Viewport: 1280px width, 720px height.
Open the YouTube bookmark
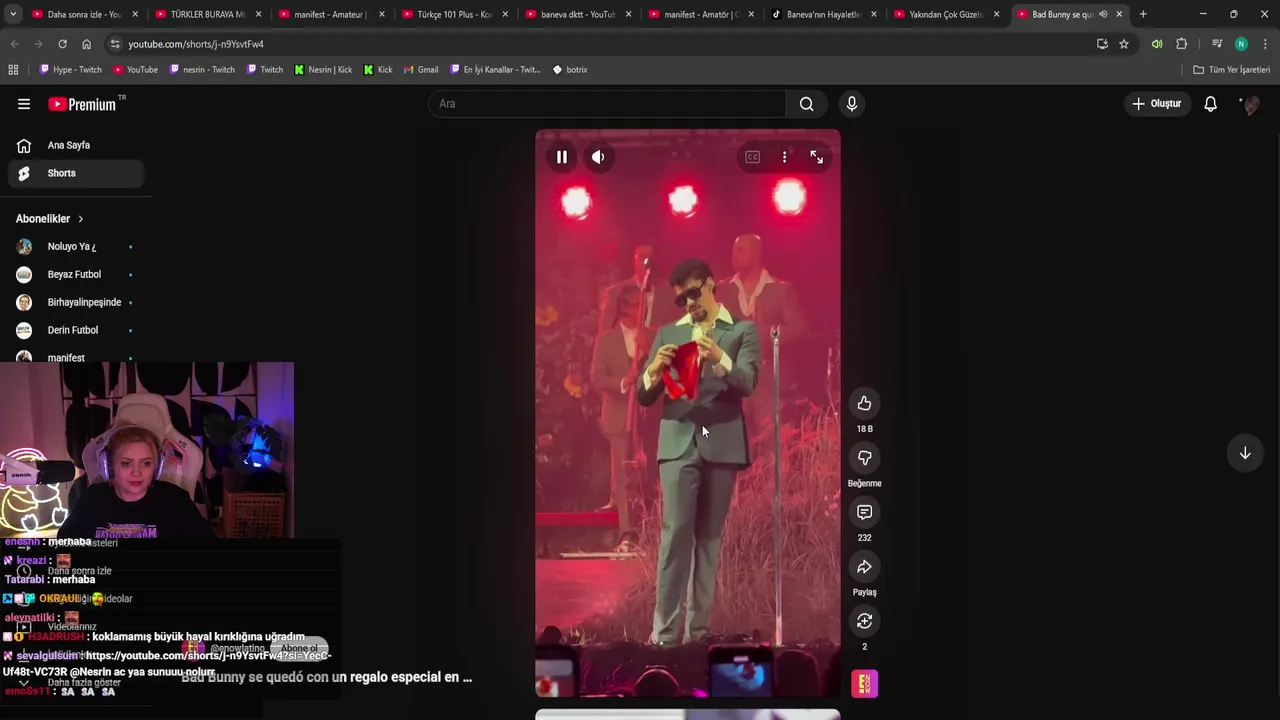coord(135,70)
